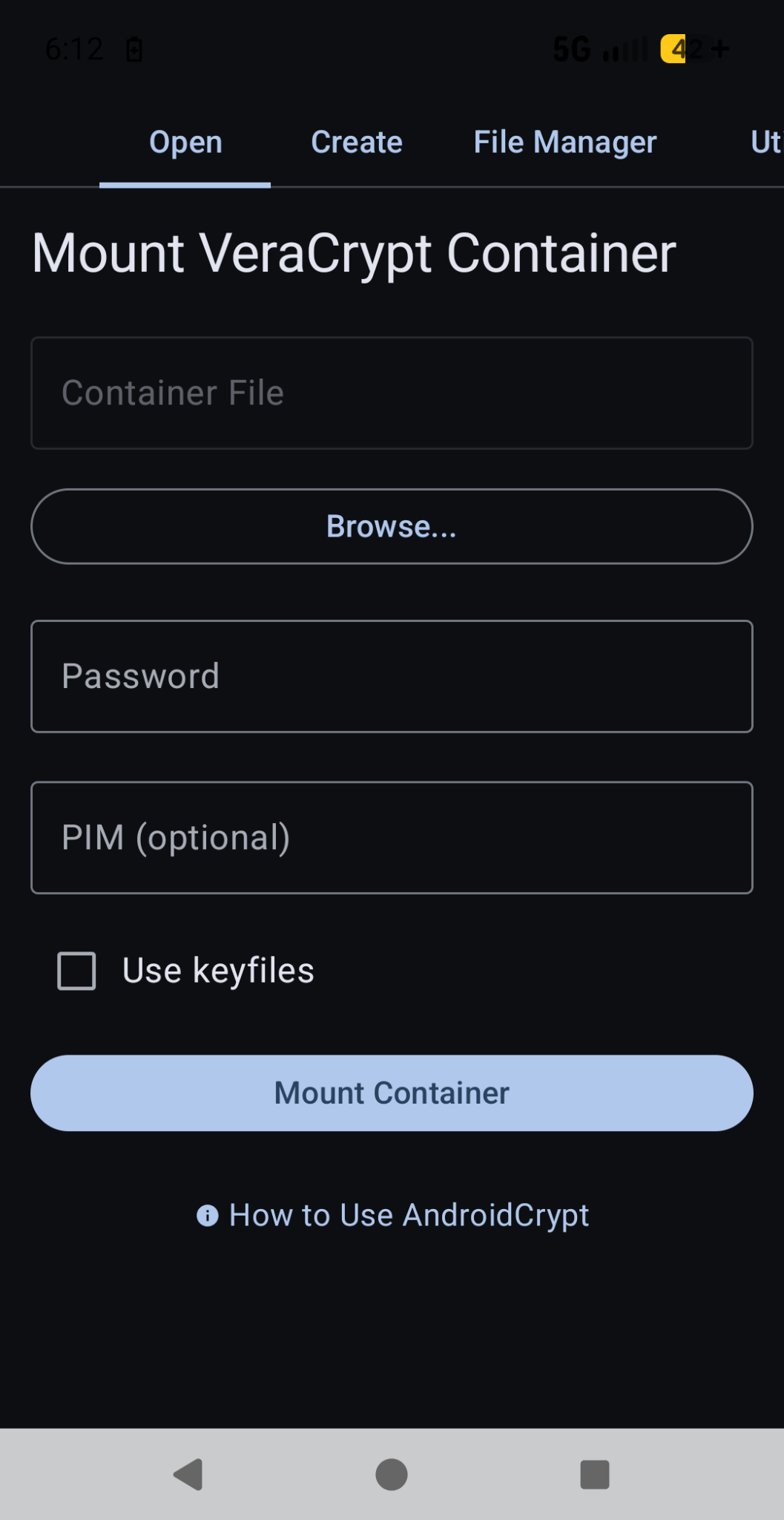Switch to the Open tab

point(185,142)
